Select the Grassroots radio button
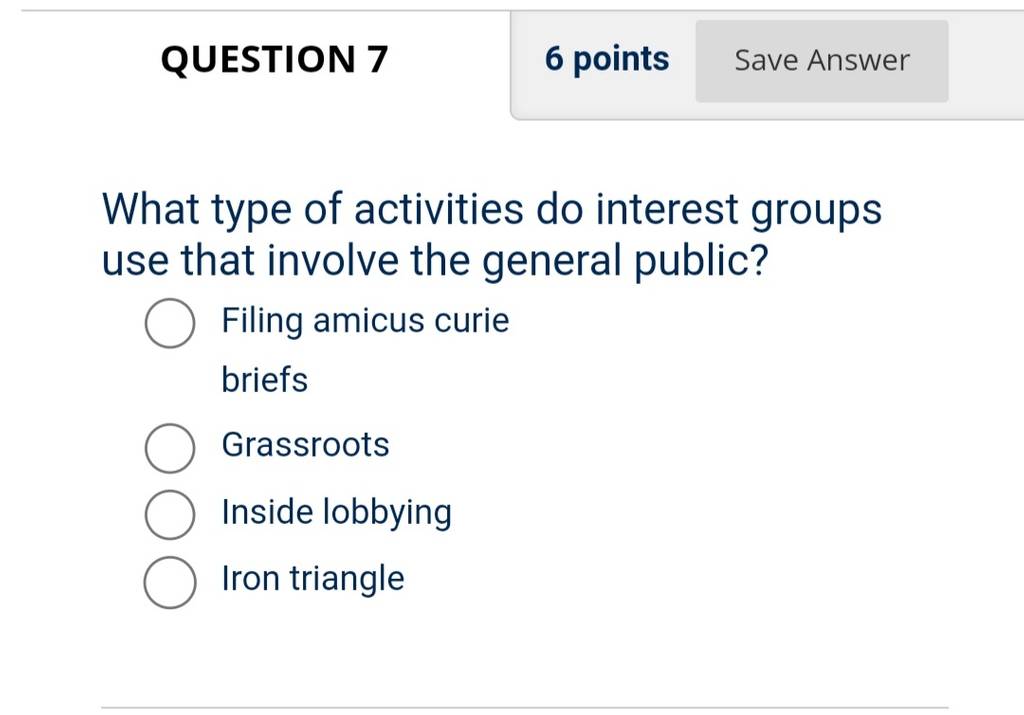 [170, 448]
